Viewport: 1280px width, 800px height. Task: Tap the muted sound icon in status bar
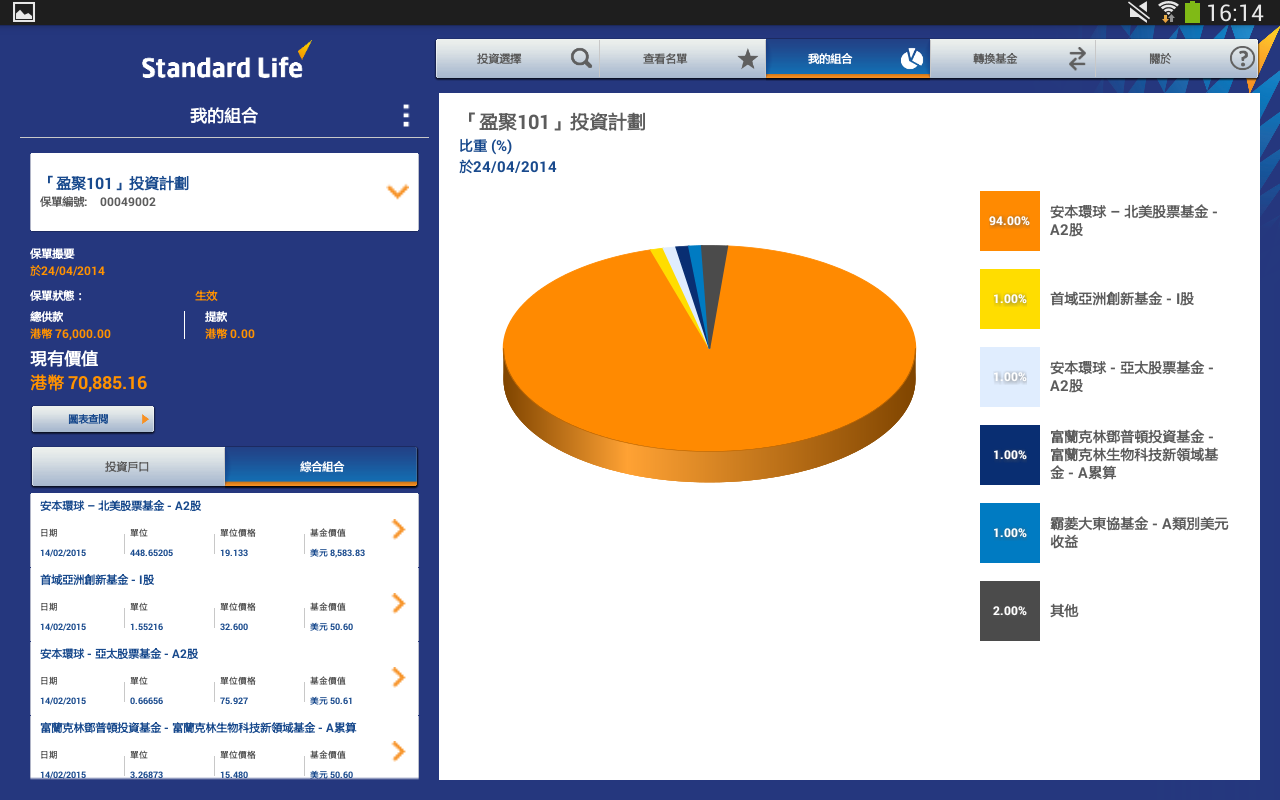(x=1139, y=12)
